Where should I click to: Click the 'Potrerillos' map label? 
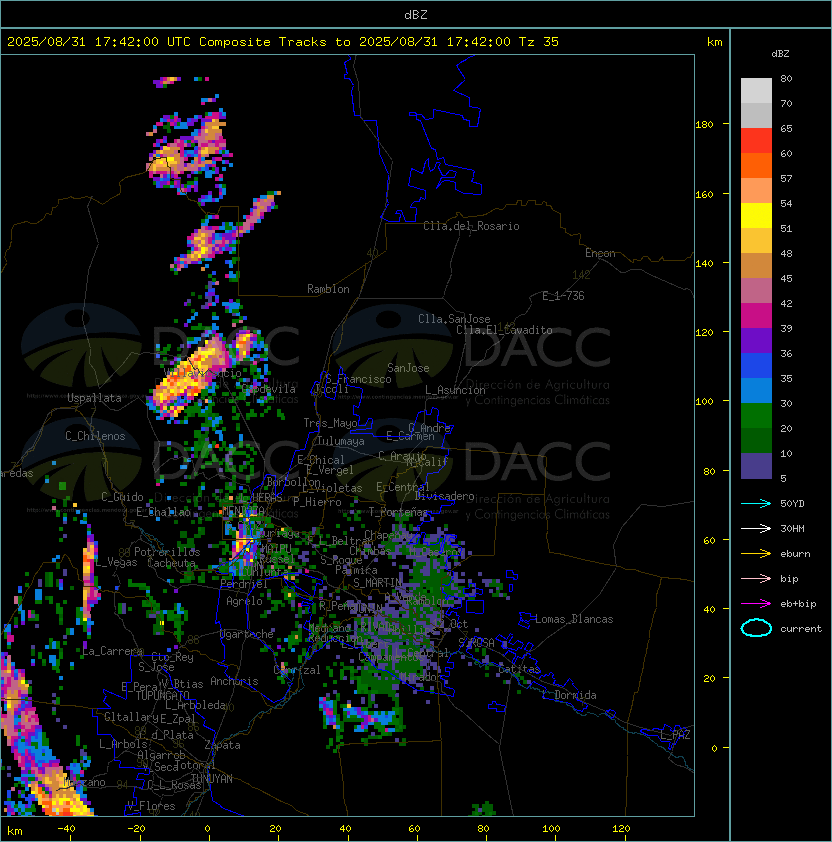(x=167, y=552)
